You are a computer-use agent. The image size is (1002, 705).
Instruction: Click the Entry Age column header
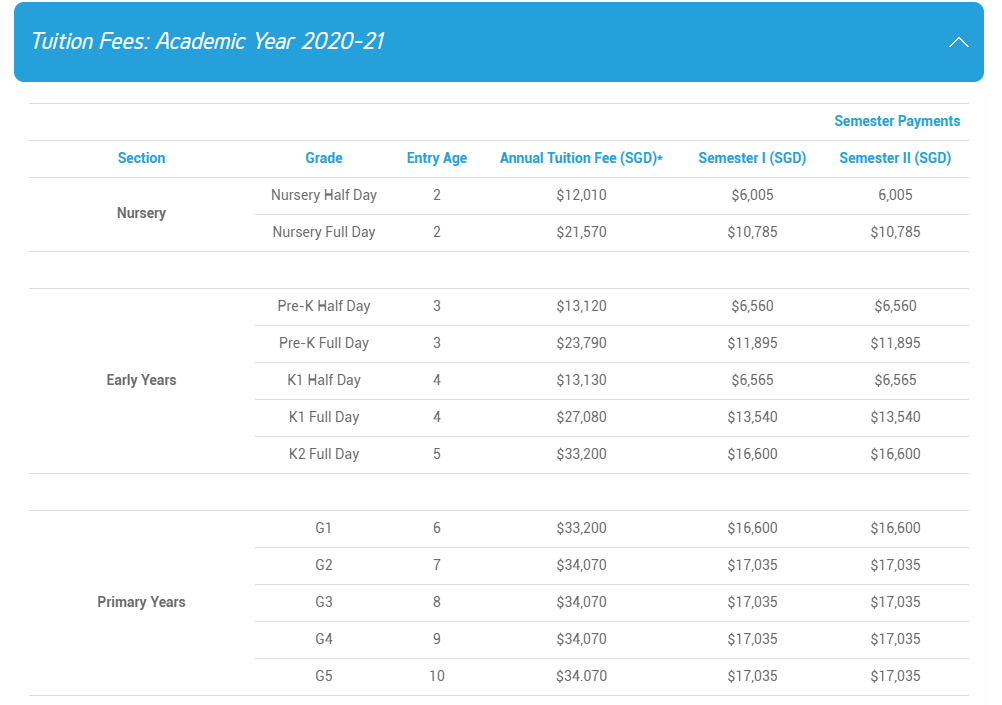[x=437, y=158]
